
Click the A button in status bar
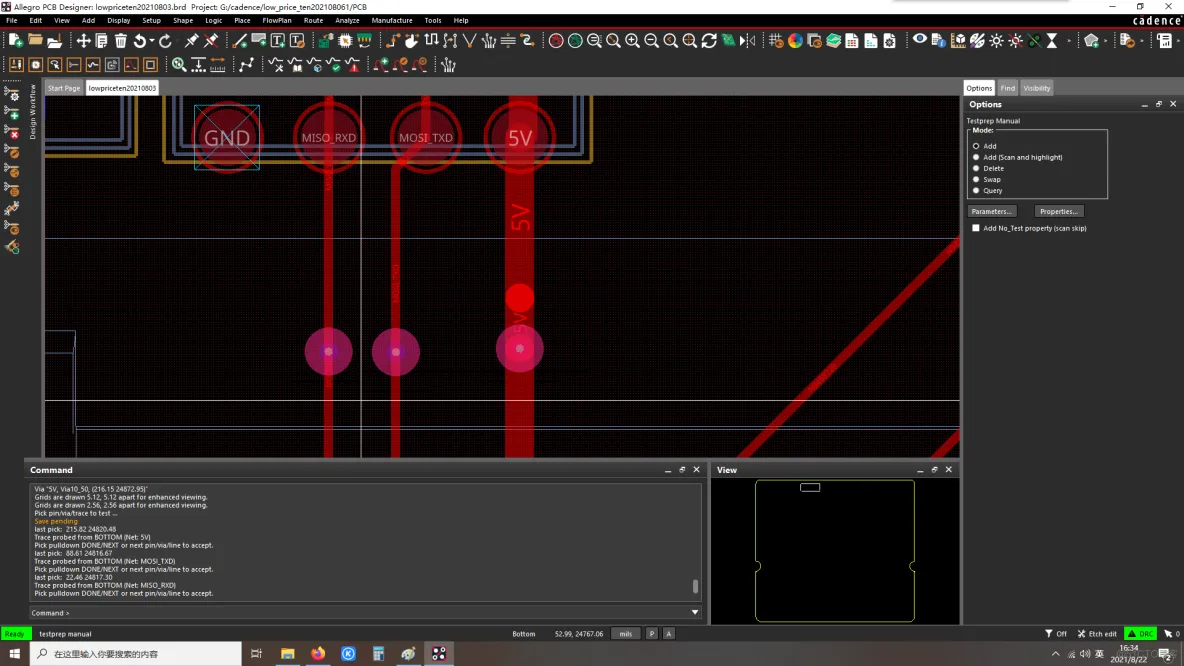668,634
